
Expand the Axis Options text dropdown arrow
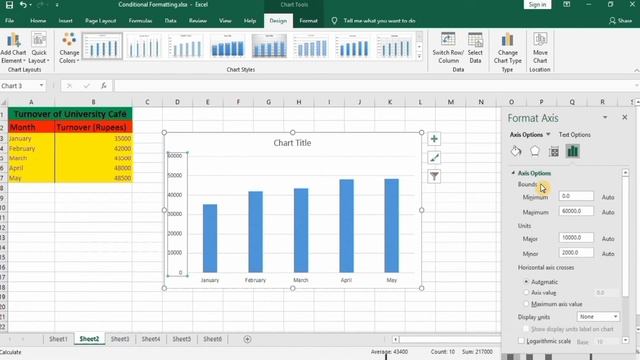click(548, 134)
